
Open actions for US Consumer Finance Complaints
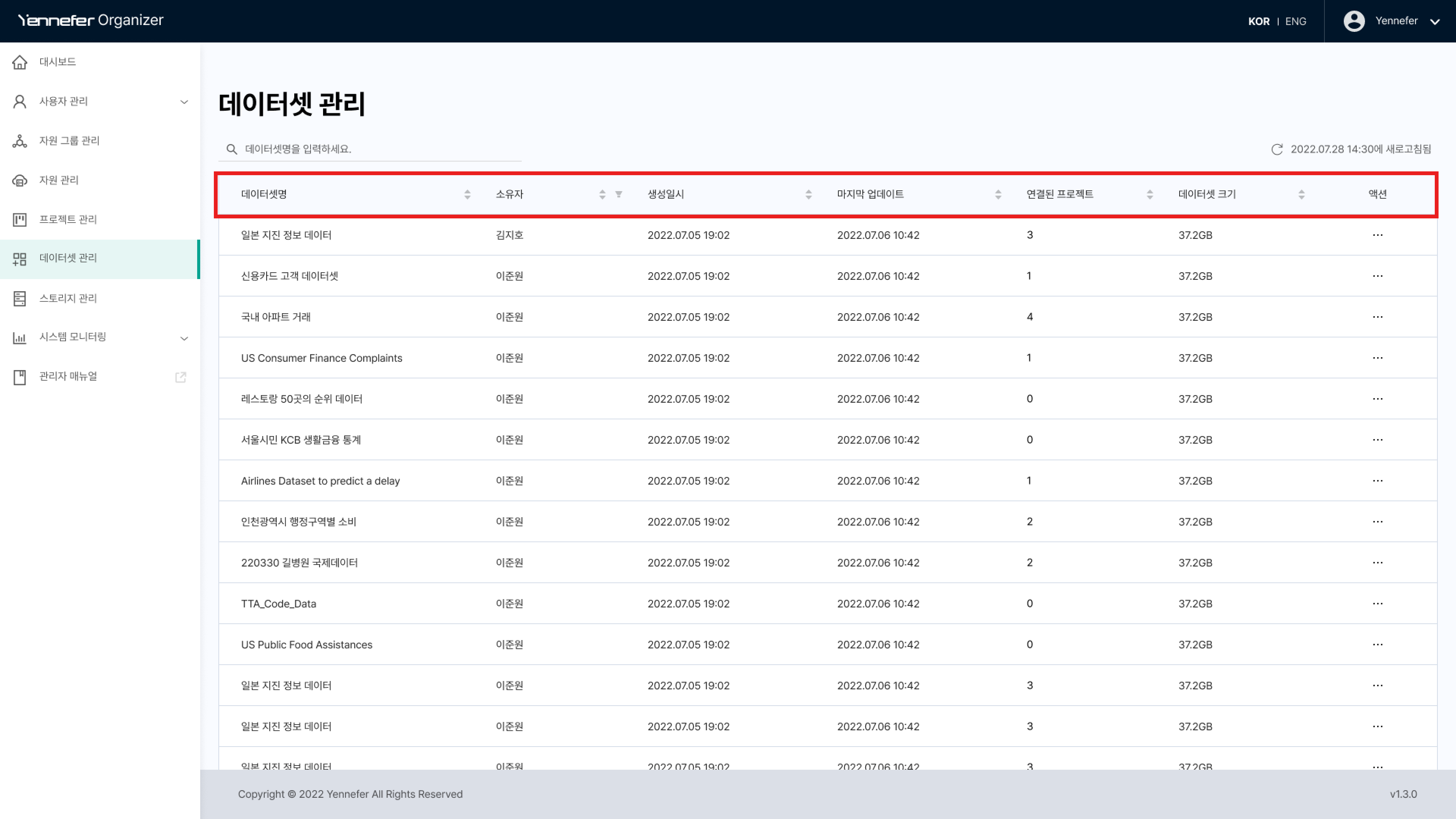pyautogui.click(x=1378, y=358)
